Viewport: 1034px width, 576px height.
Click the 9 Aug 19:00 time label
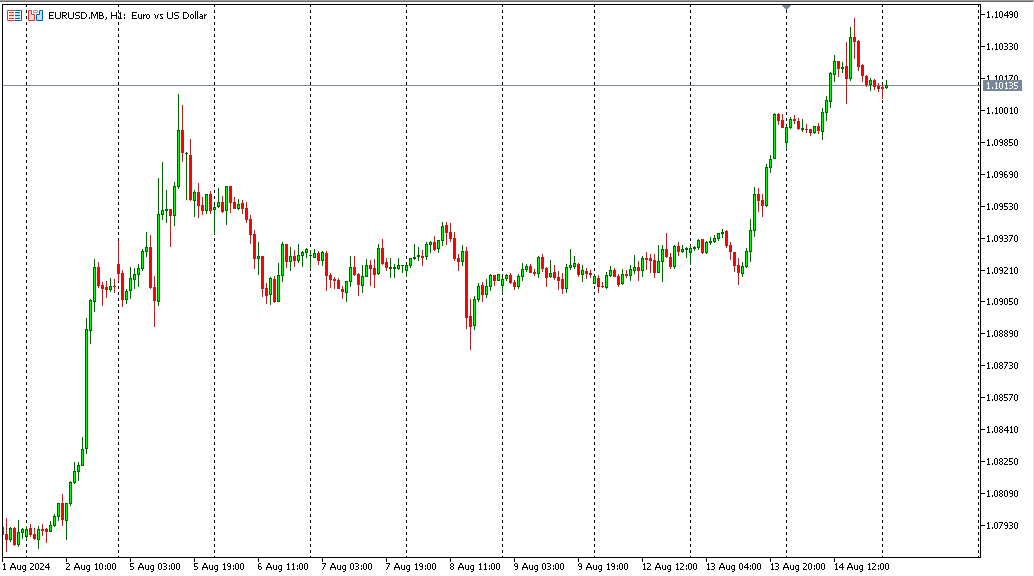(603, 566)
